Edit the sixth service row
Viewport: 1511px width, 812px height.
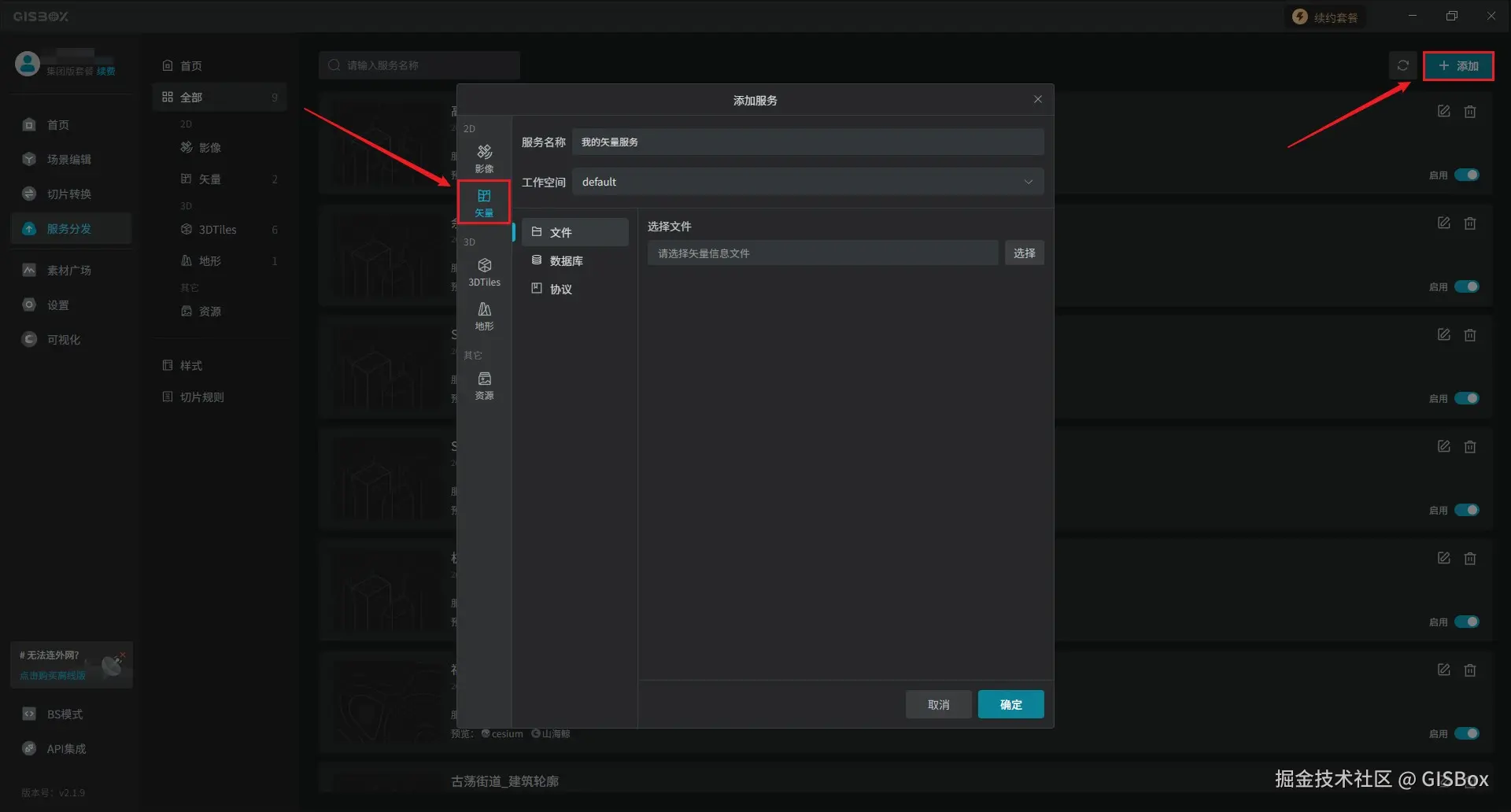tap(1443, 670)
